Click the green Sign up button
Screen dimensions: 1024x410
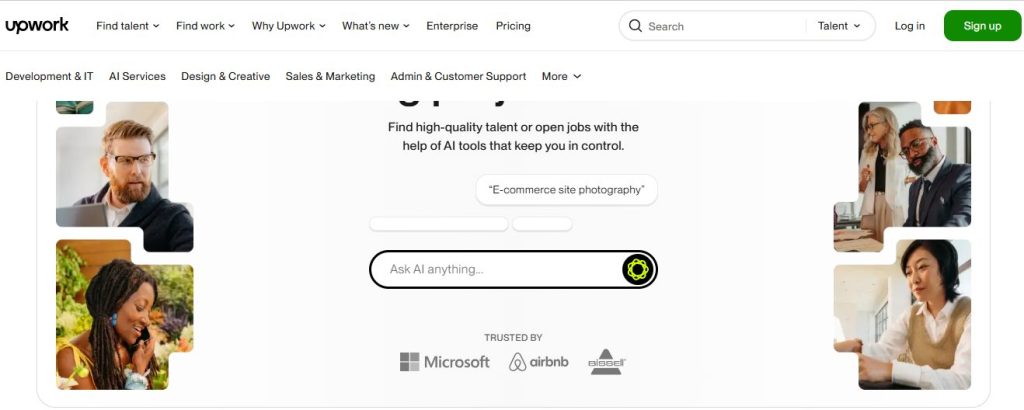click(982, 26)
